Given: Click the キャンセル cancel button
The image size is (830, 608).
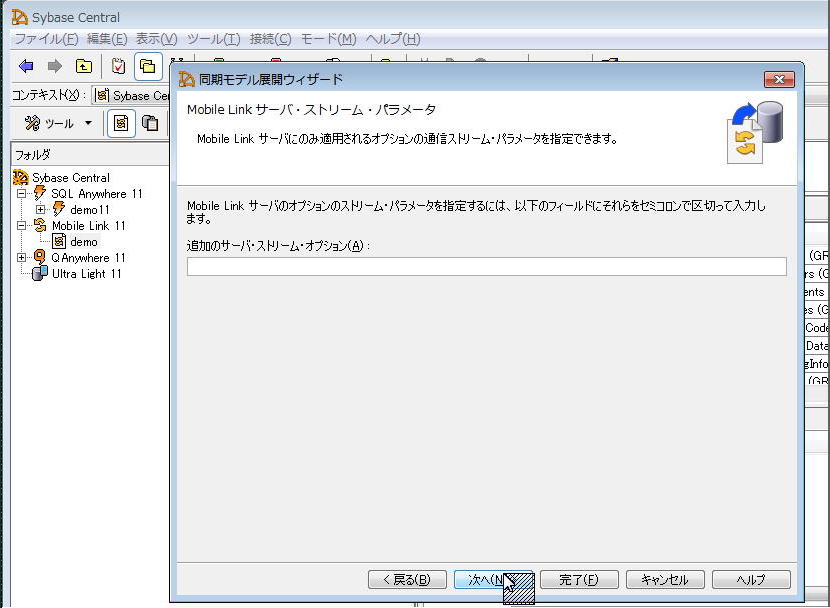Looking at the screenshot, I should (664, 579).
